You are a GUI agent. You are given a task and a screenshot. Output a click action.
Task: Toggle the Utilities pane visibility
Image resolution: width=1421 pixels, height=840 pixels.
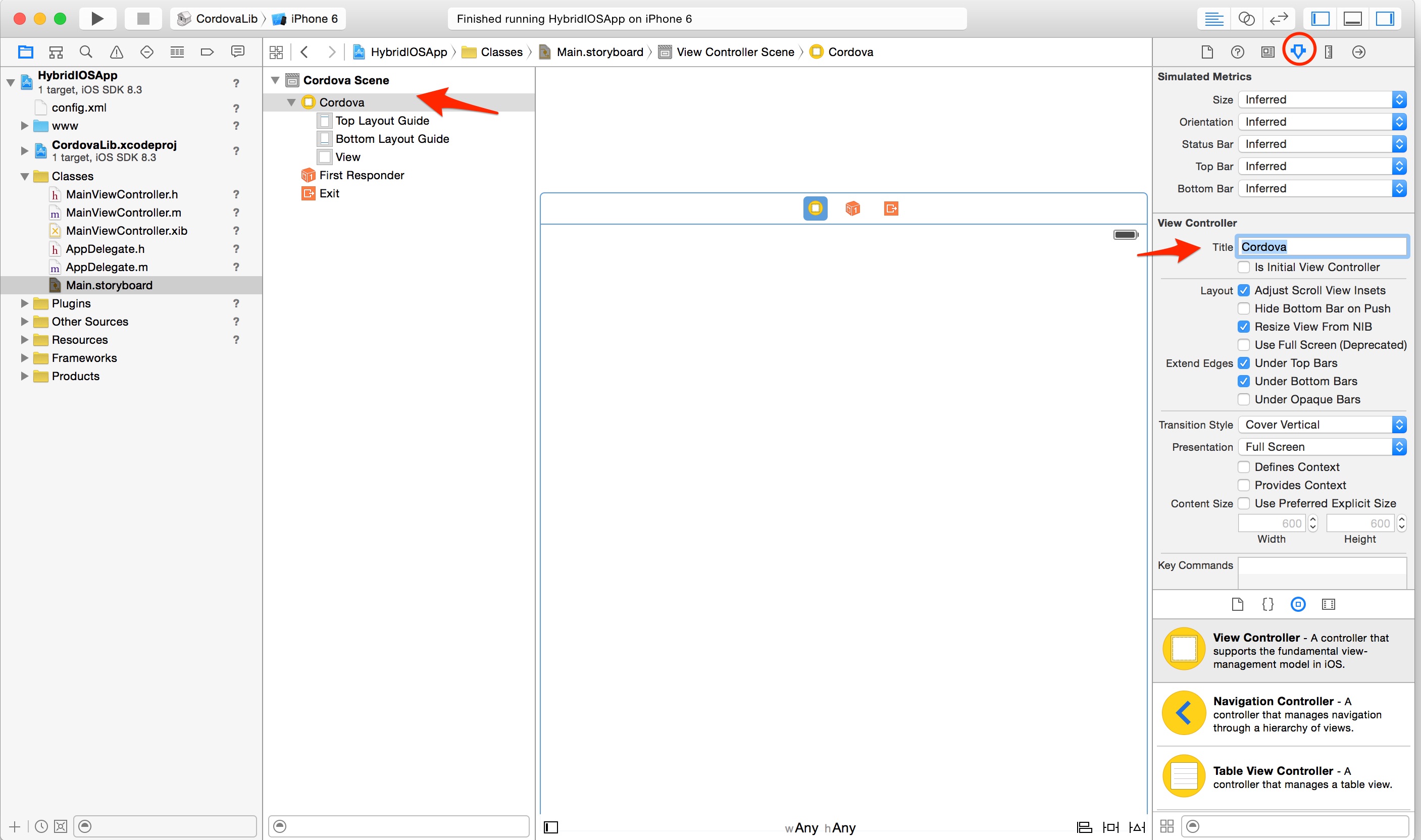tap(1385, 19)
